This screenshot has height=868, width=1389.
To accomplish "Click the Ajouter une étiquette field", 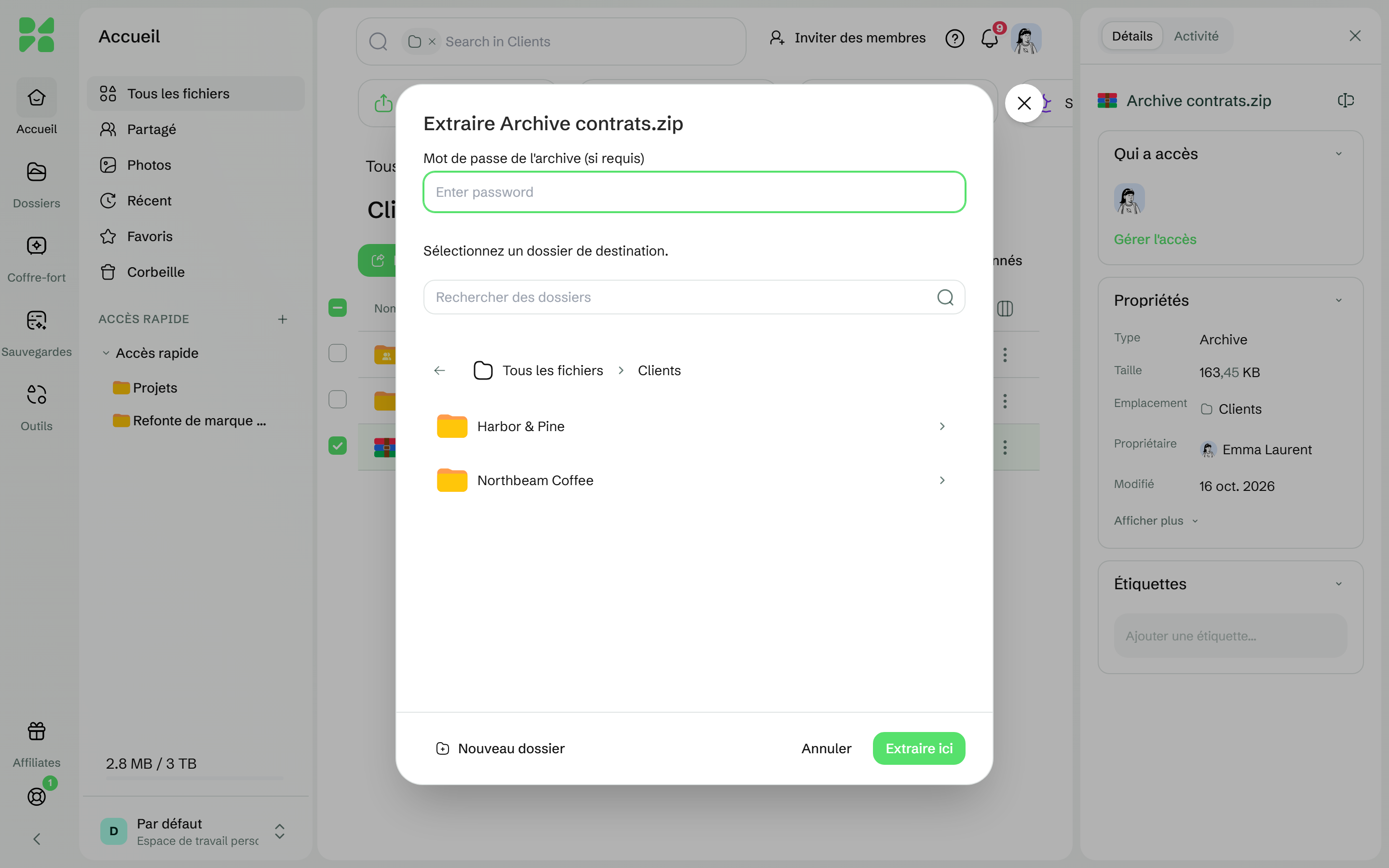I will click(x=1230, y=636).
